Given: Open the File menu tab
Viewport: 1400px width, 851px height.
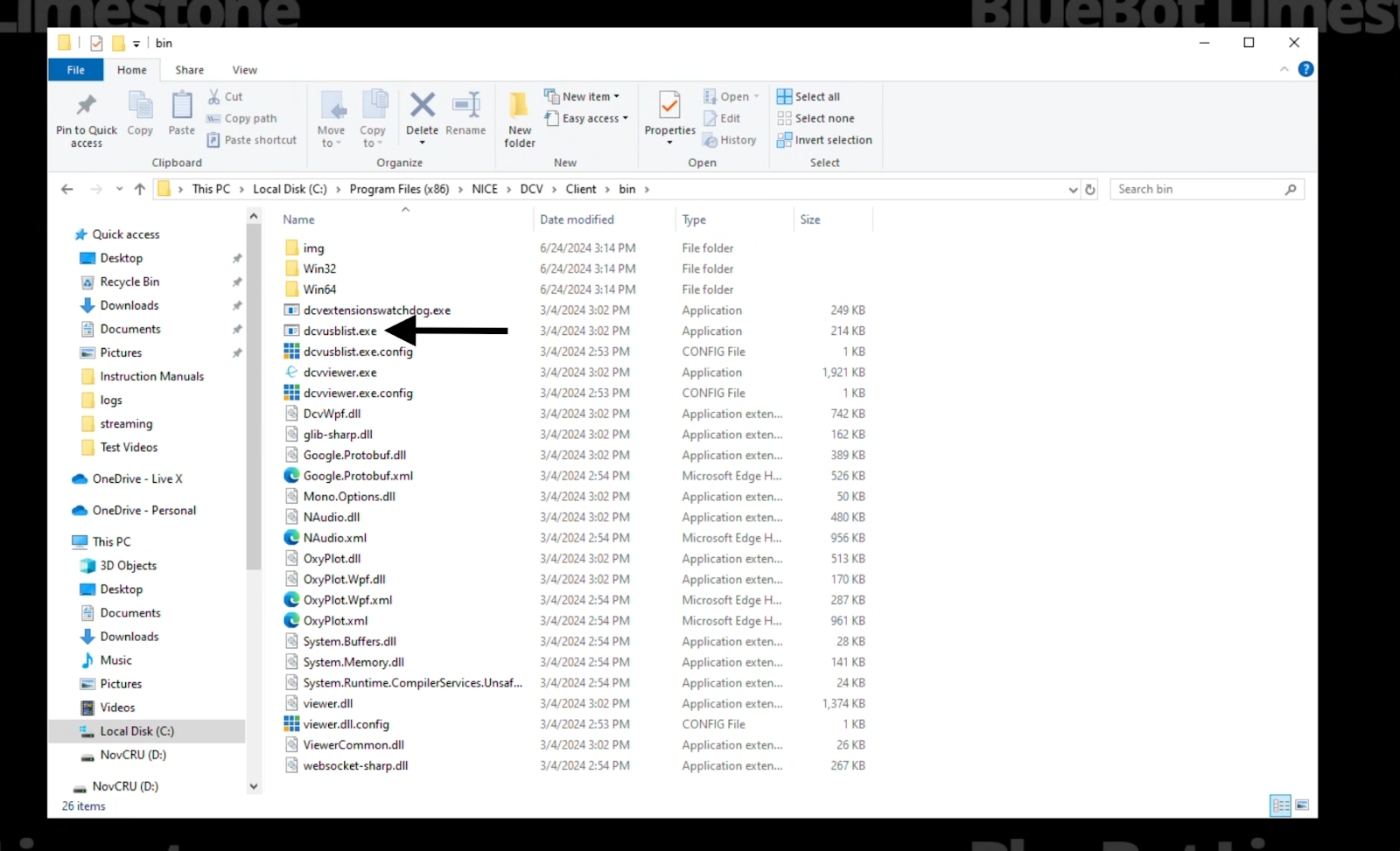Looking at the screenshot, I should coord(76,70).
